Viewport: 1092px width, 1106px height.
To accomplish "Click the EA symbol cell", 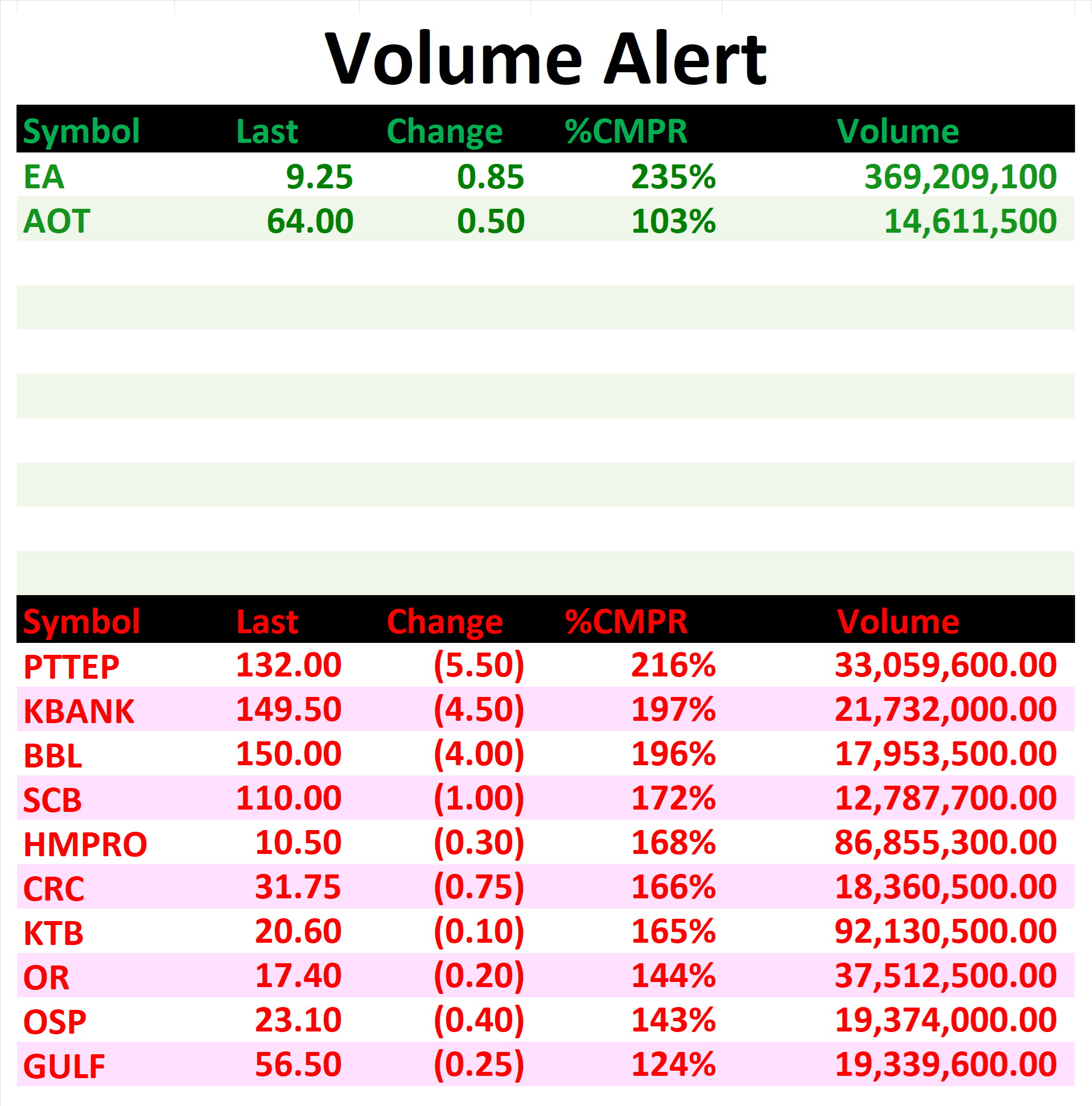I will coord(43,177).
